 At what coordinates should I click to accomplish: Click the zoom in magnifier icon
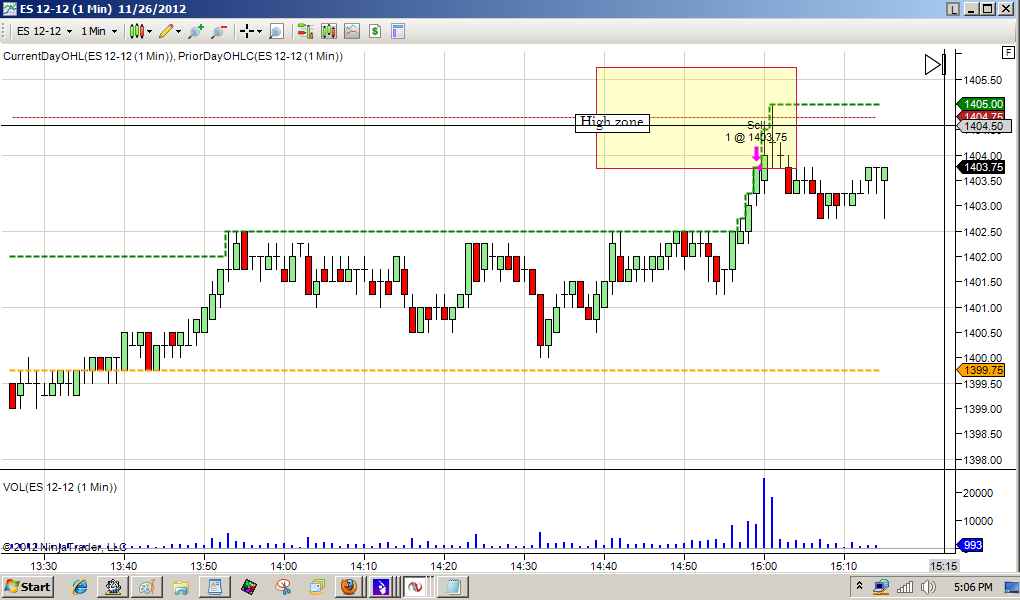(196, 31)
